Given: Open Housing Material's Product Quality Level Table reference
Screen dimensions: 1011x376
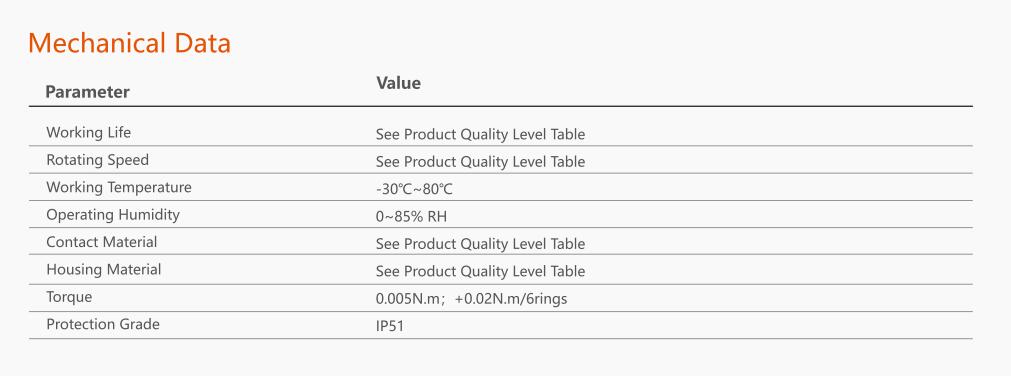Looking at the screenshot, I should point(495,271).
